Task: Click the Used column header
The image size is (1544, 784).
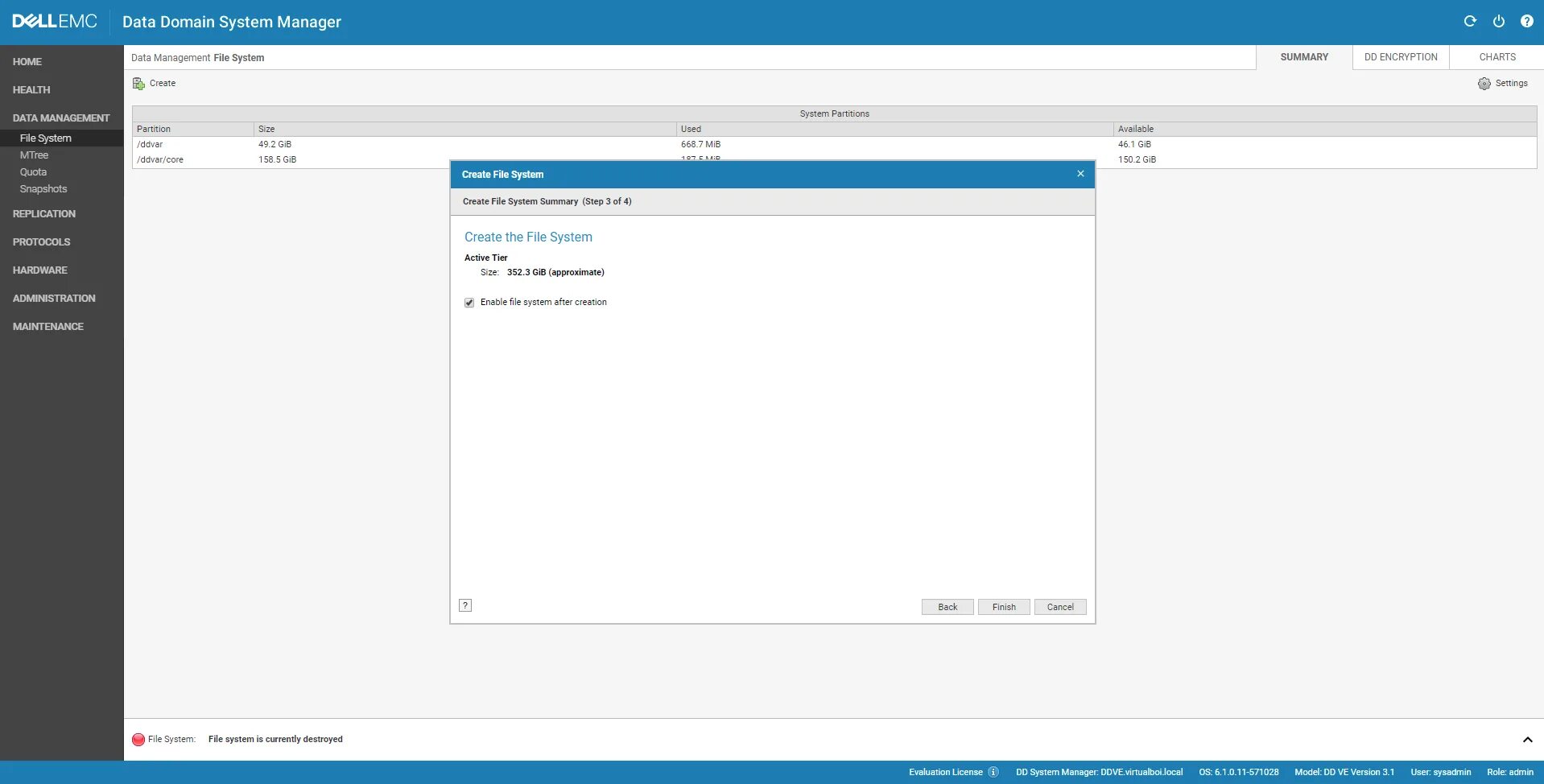Action: pos(895,129)
